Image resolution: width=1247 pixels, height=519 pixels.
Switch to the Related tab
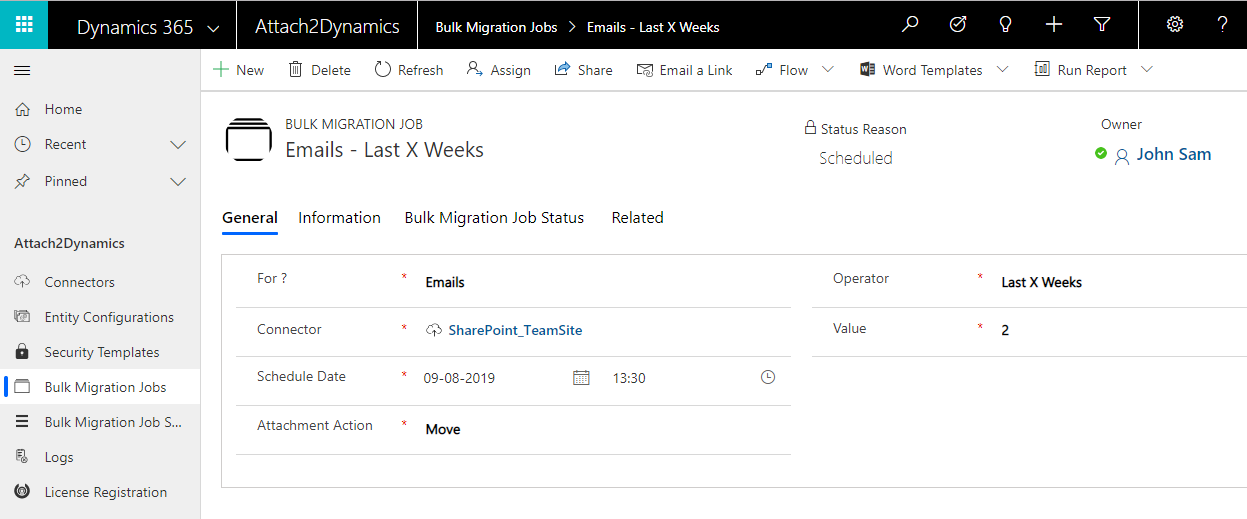638,218
